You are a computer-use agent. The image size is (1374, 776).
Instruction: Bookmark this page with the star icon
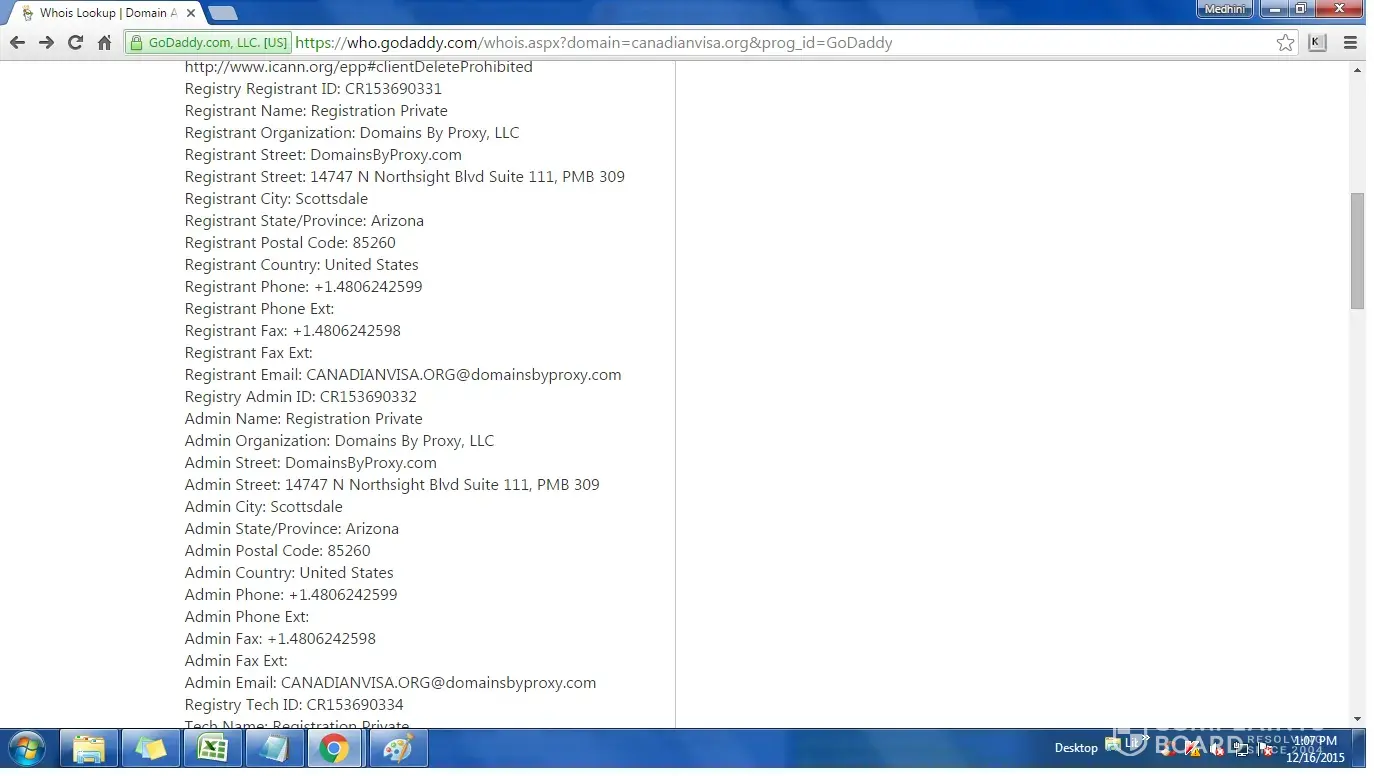click(1285, 42)
